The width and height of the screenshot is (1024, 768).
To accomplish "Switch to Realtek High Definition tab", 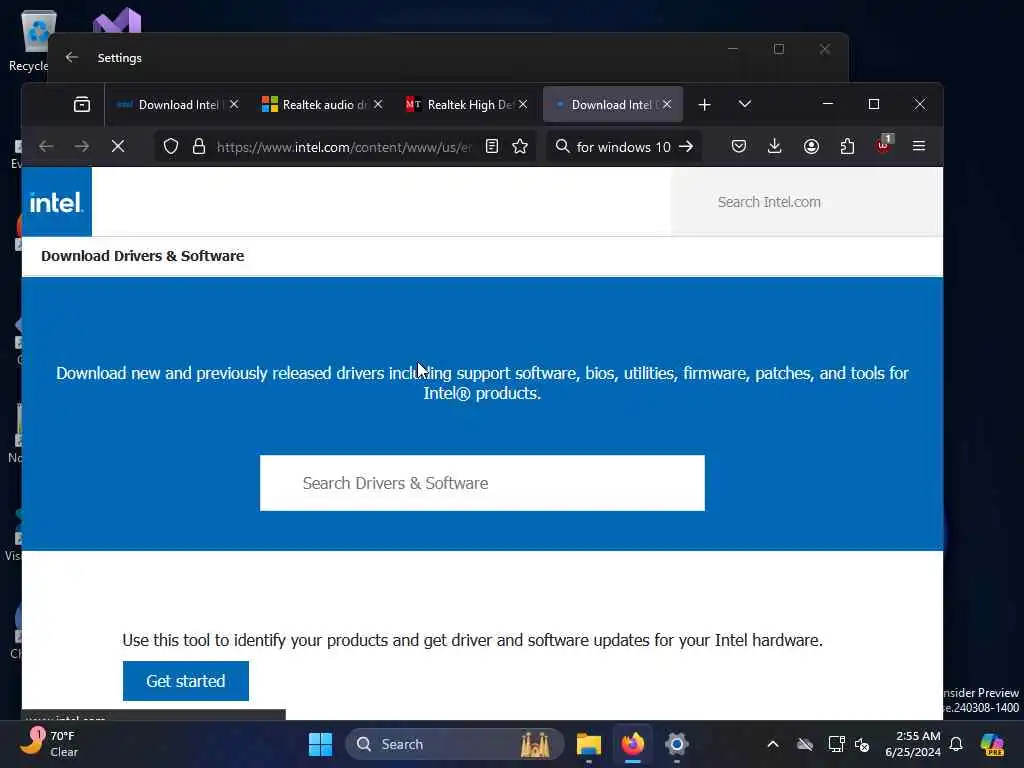I will point(468,104).
